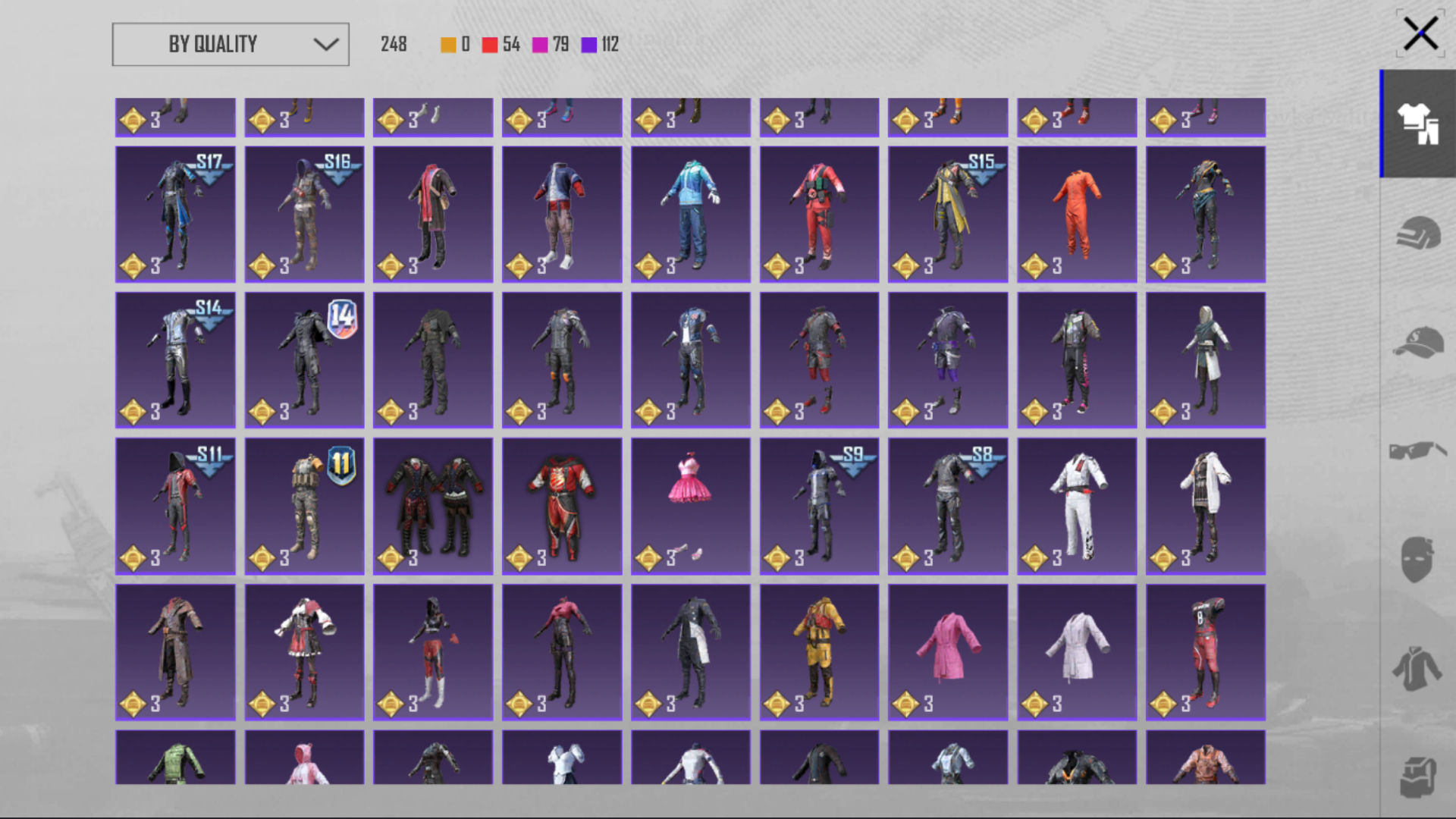Select the outfit with the 11 shield badge
This screenshot has width=1456, height=819.
(x=304, y=506)
